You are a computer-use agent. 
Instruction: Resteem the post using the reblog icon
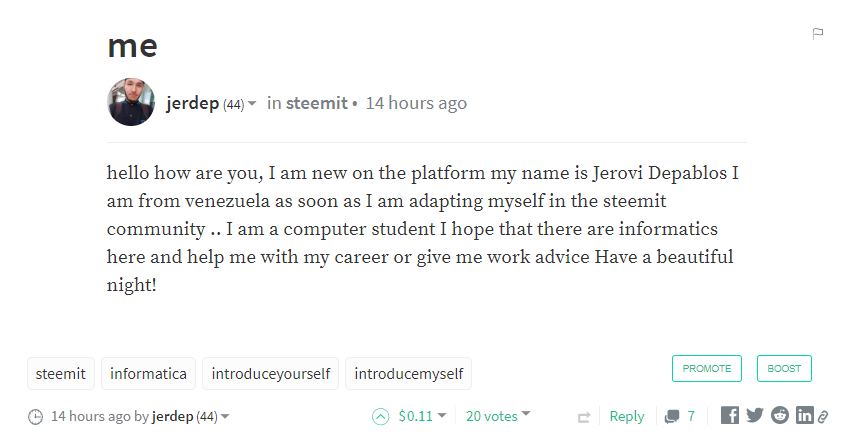584,417
